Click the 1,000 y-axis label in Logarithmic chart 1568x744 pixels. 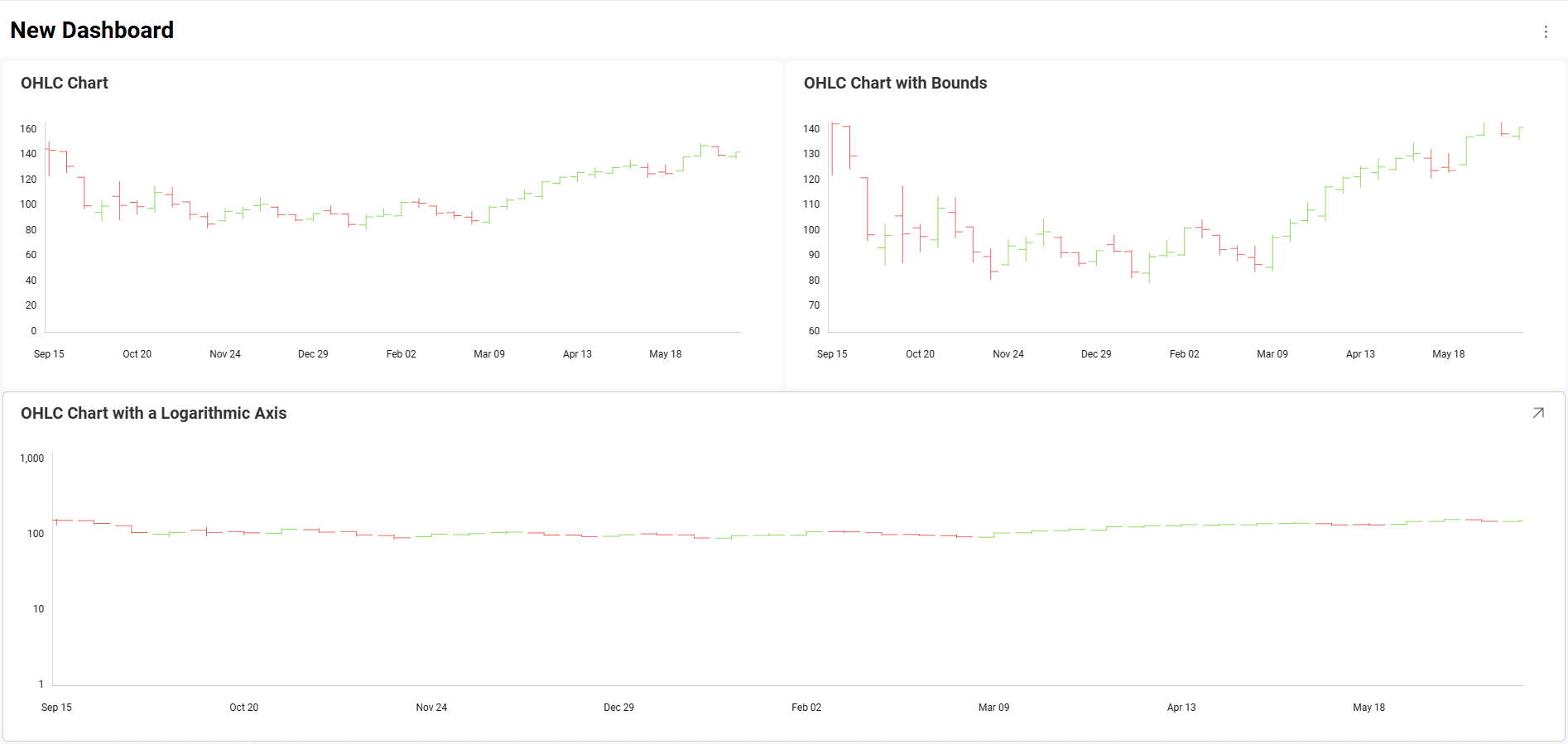(x=32, y=458)
